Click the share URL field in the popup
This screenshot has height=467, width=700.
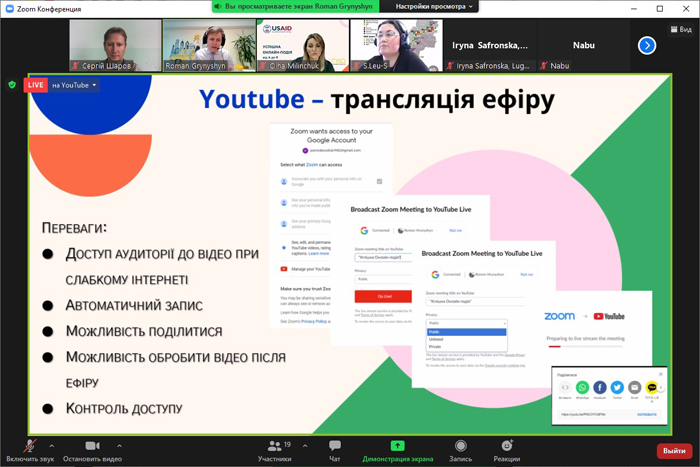pyautogui.click(x=596, y=414)
